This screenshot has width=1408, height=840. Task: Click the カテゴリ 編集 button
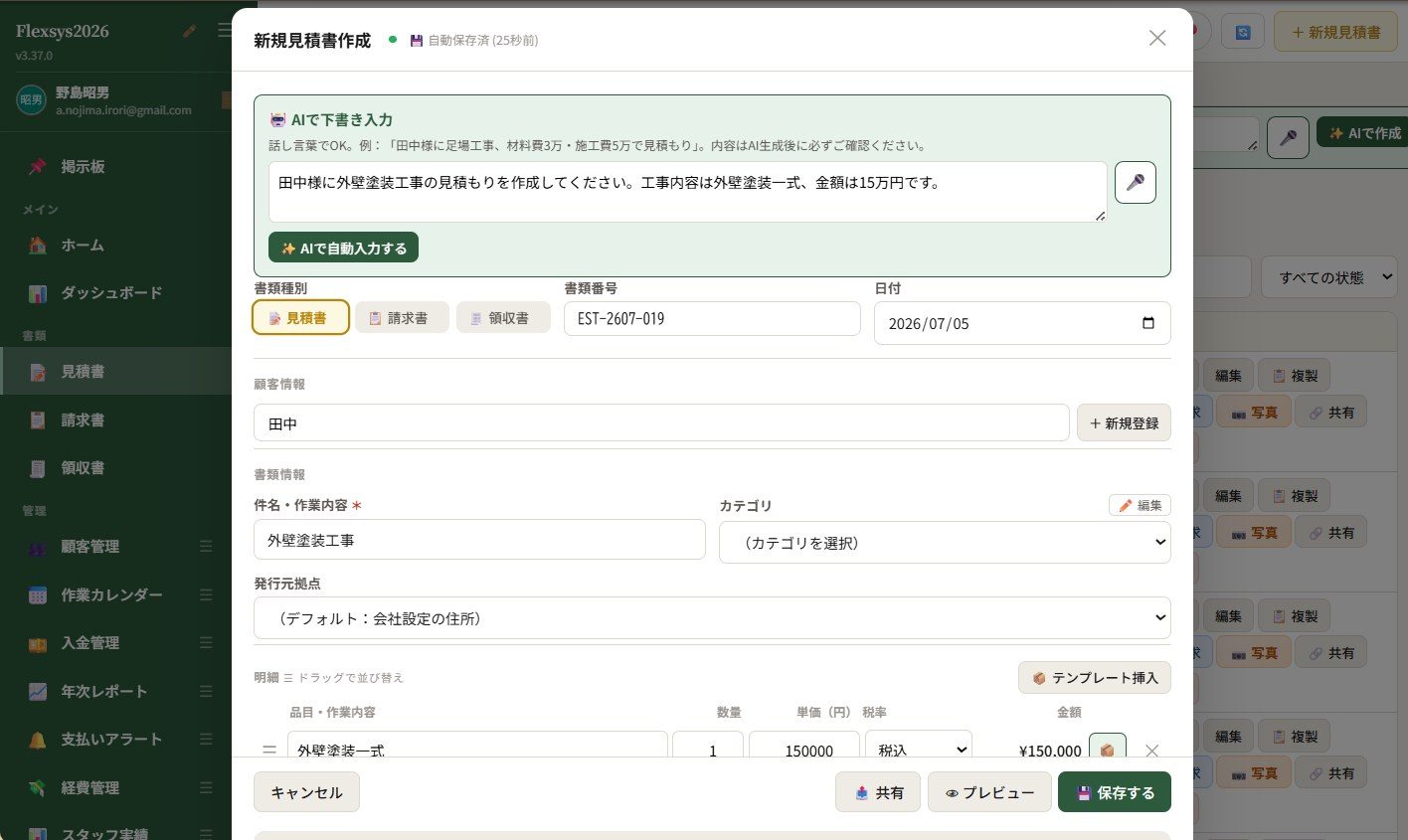click(1140, 505)
